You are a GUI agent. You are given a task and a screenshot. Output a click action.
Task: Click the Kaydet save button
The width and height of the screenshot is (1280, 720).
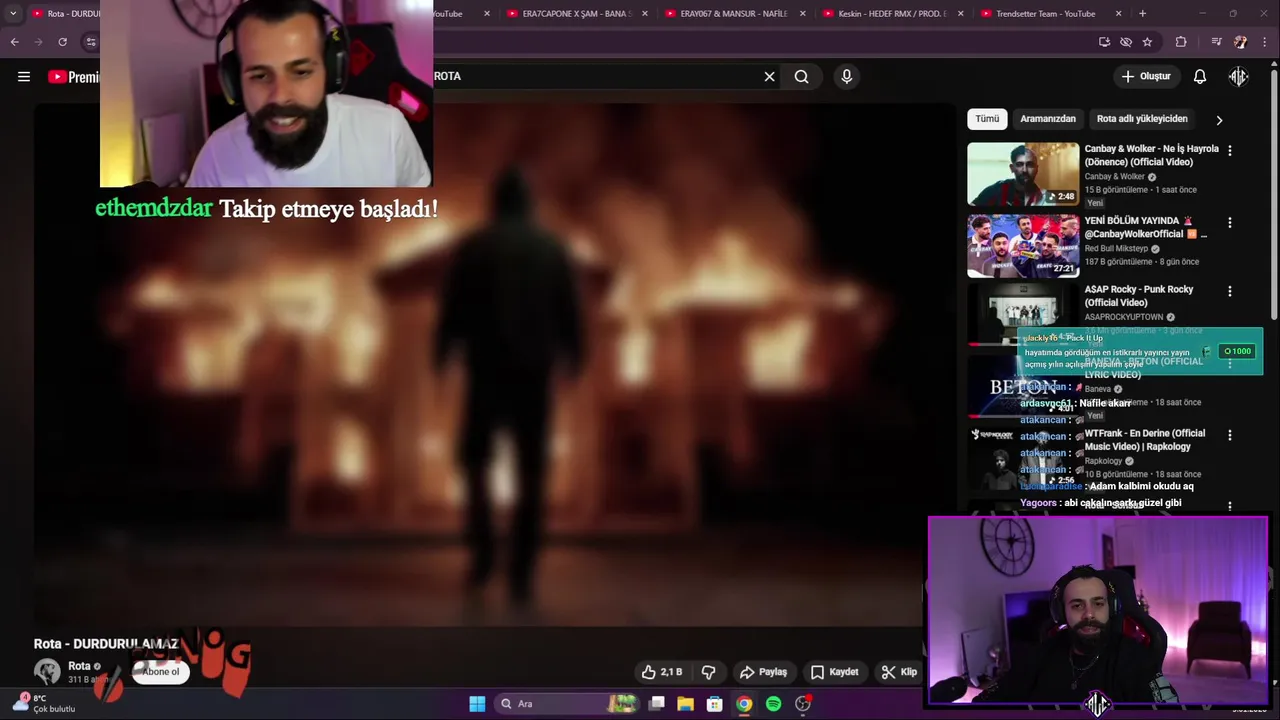tap(834, 672)
